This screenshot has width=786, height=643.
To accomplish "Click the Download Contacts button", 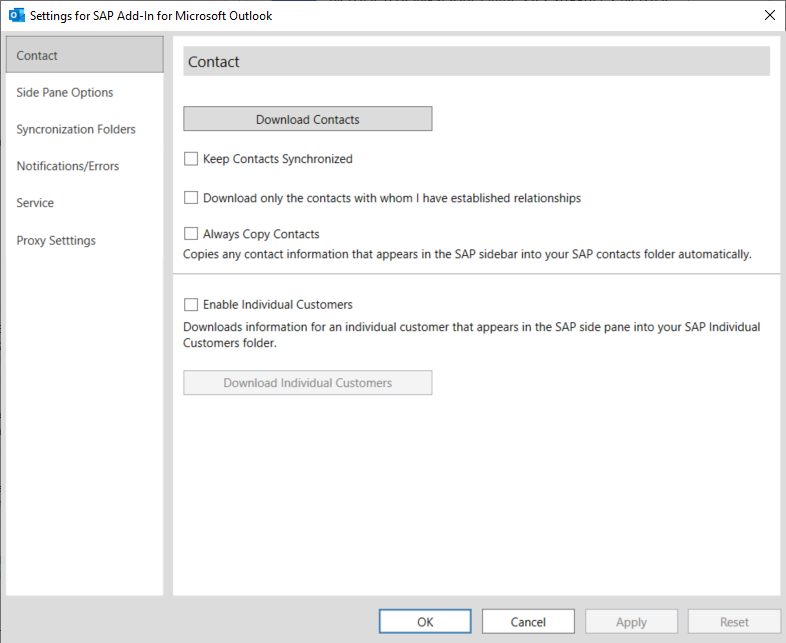I will 308,119.
